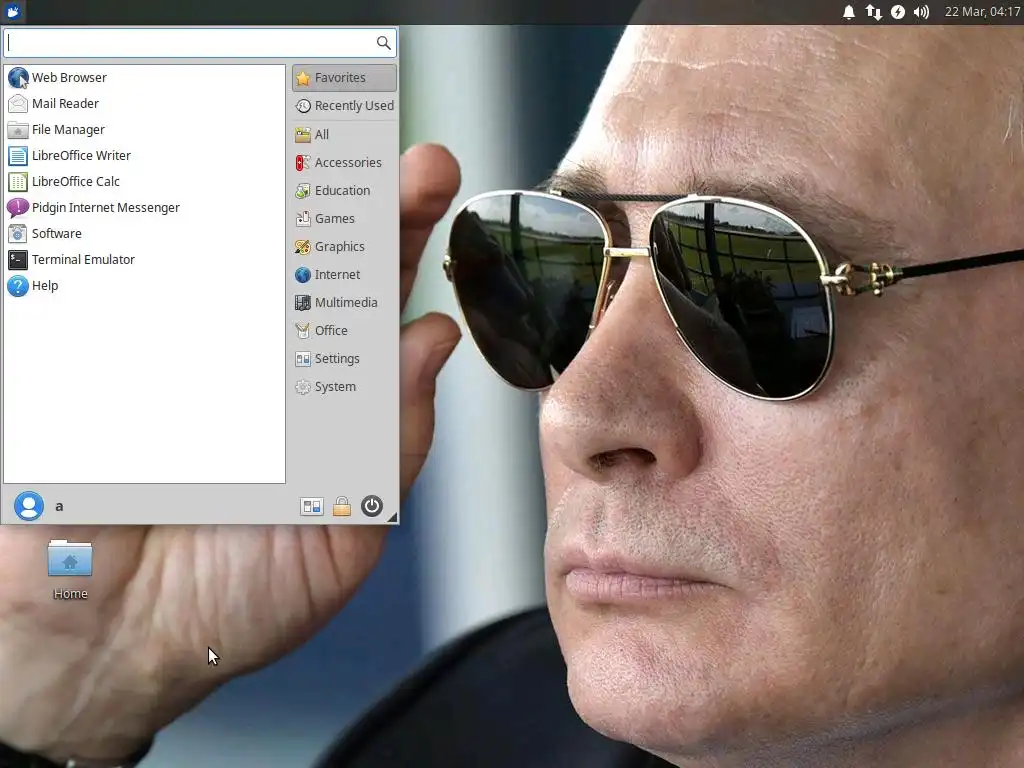Open the Education category
This screenshot has width=1024, height=768.
(344, 191)
